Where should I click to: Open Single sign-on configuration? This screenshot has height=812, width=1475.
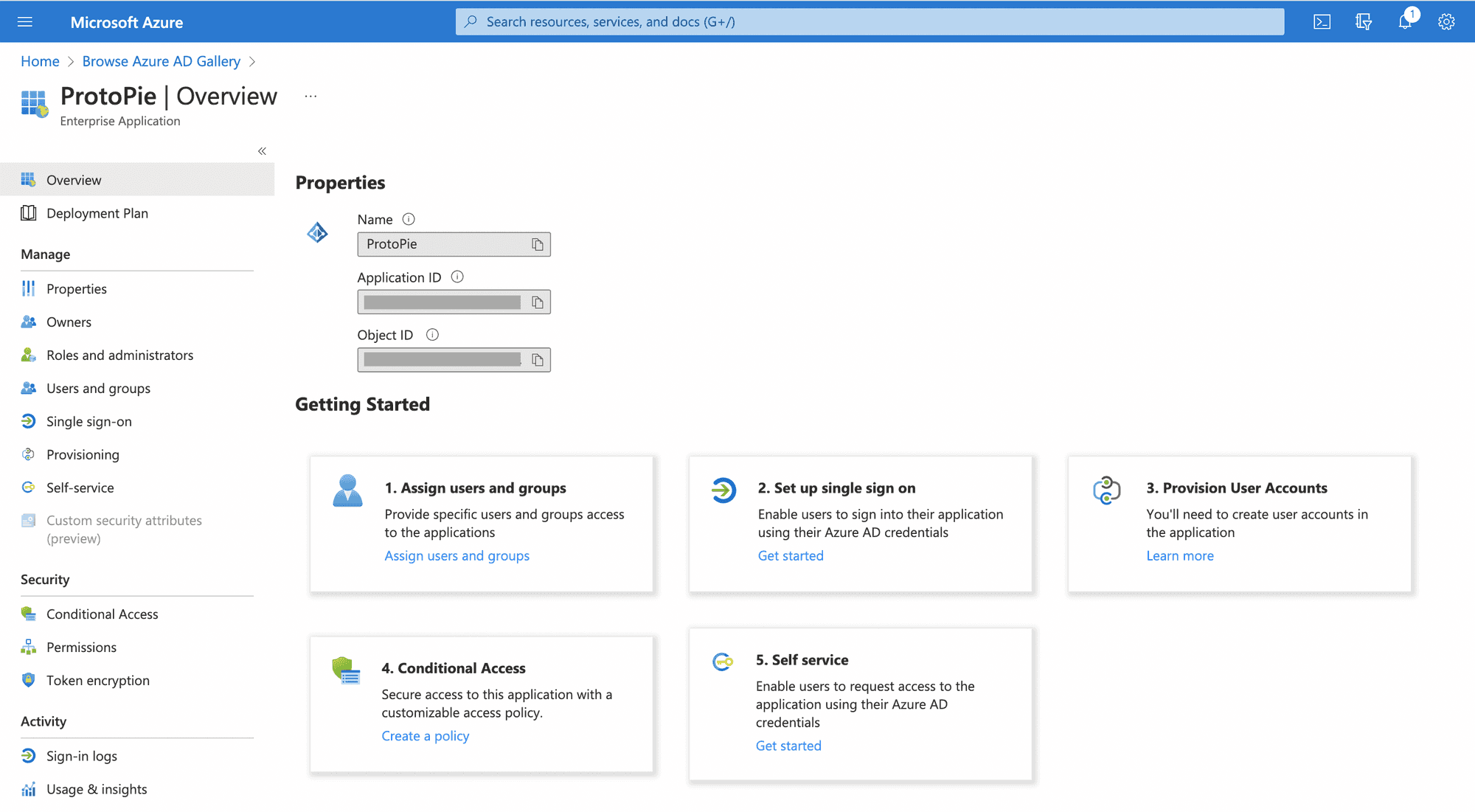pos(88,421)
